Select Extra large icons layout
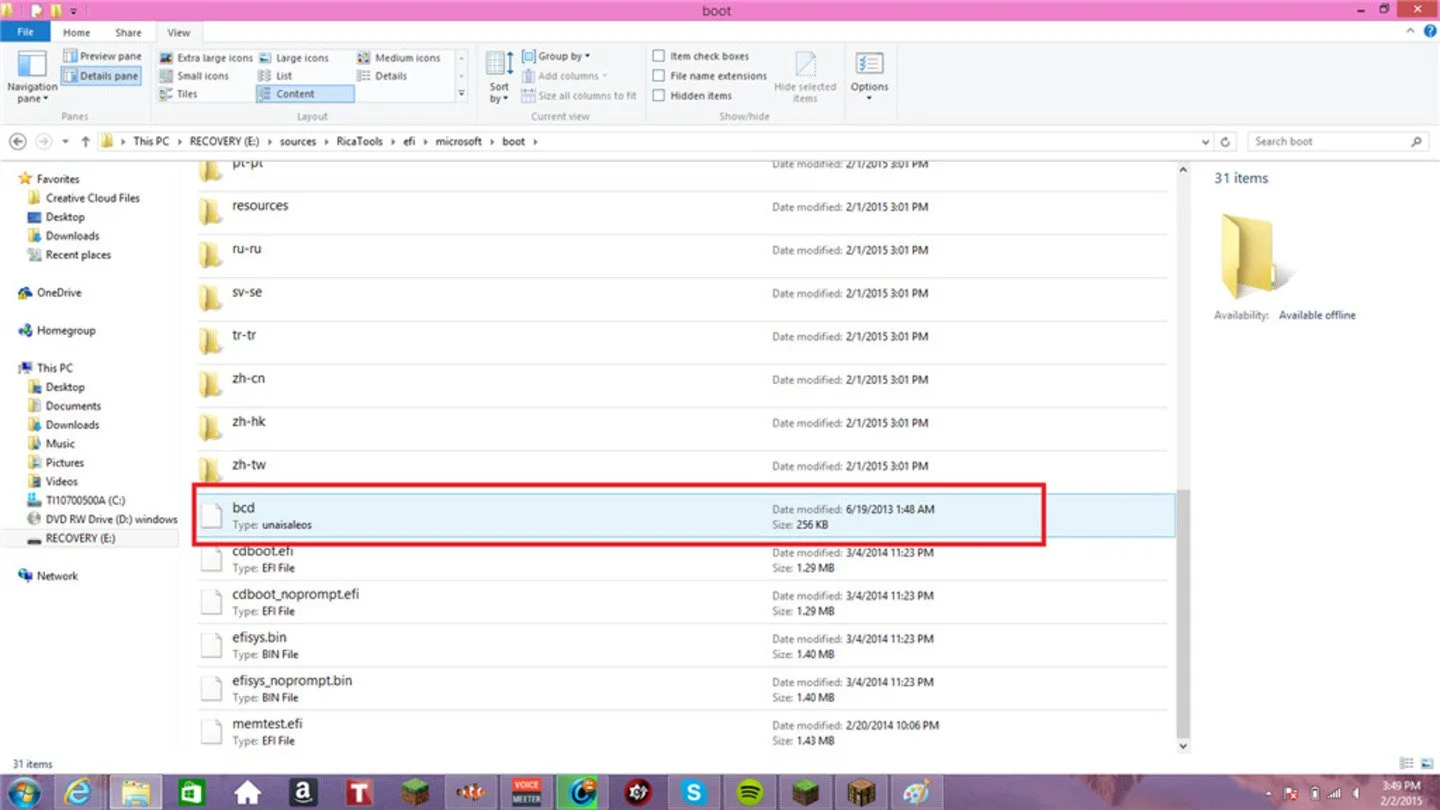The height and width of the screenshot is (810, 1440). click(x=206, y=58)
